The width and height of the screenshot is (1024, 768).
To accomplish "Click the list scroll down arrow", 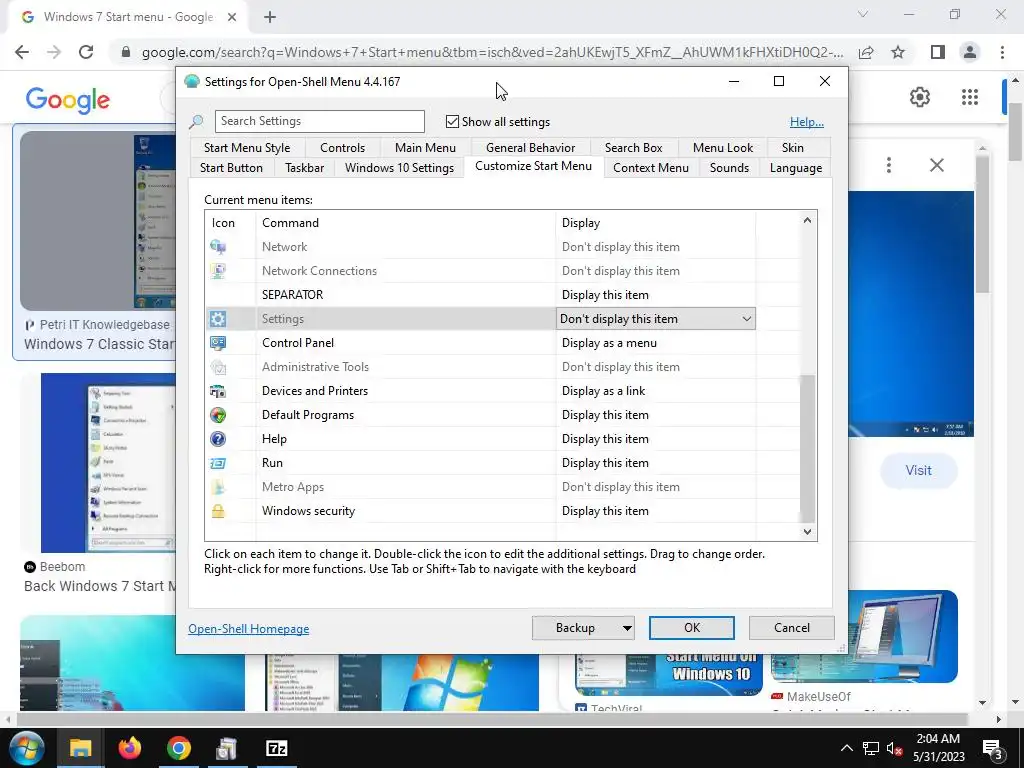I will coord(807,532).
